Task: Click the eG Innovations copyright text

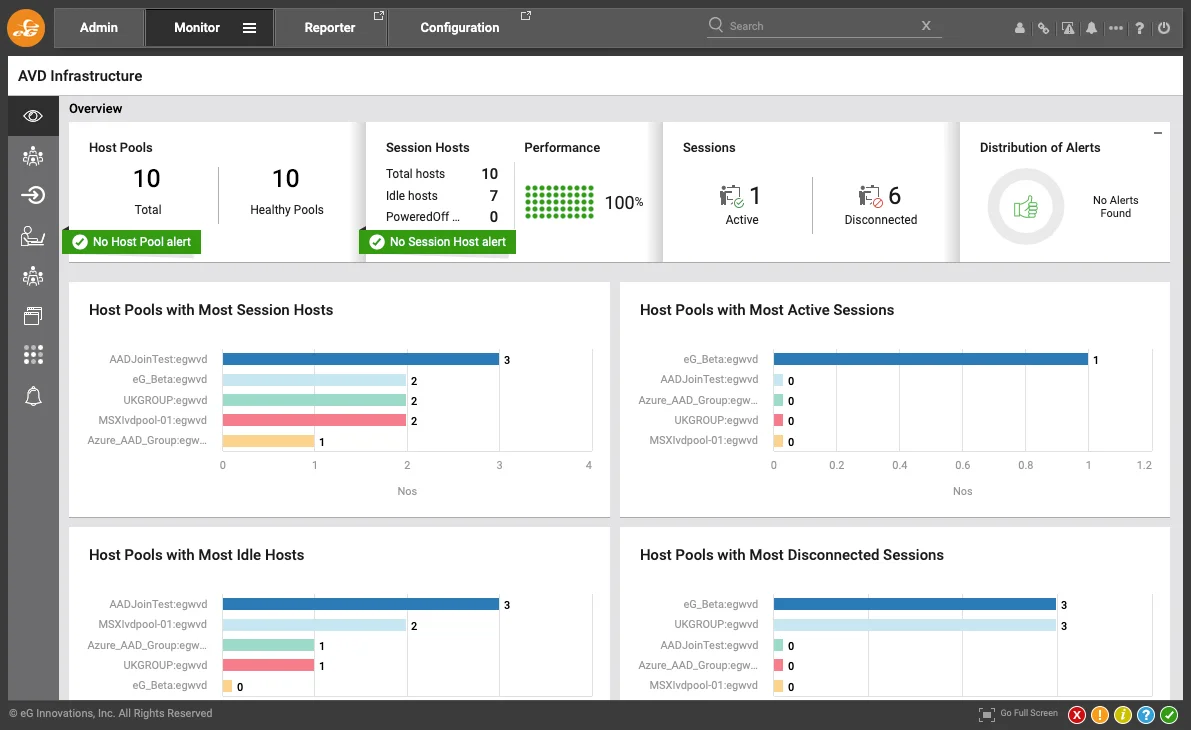Action: coord(111,713)
